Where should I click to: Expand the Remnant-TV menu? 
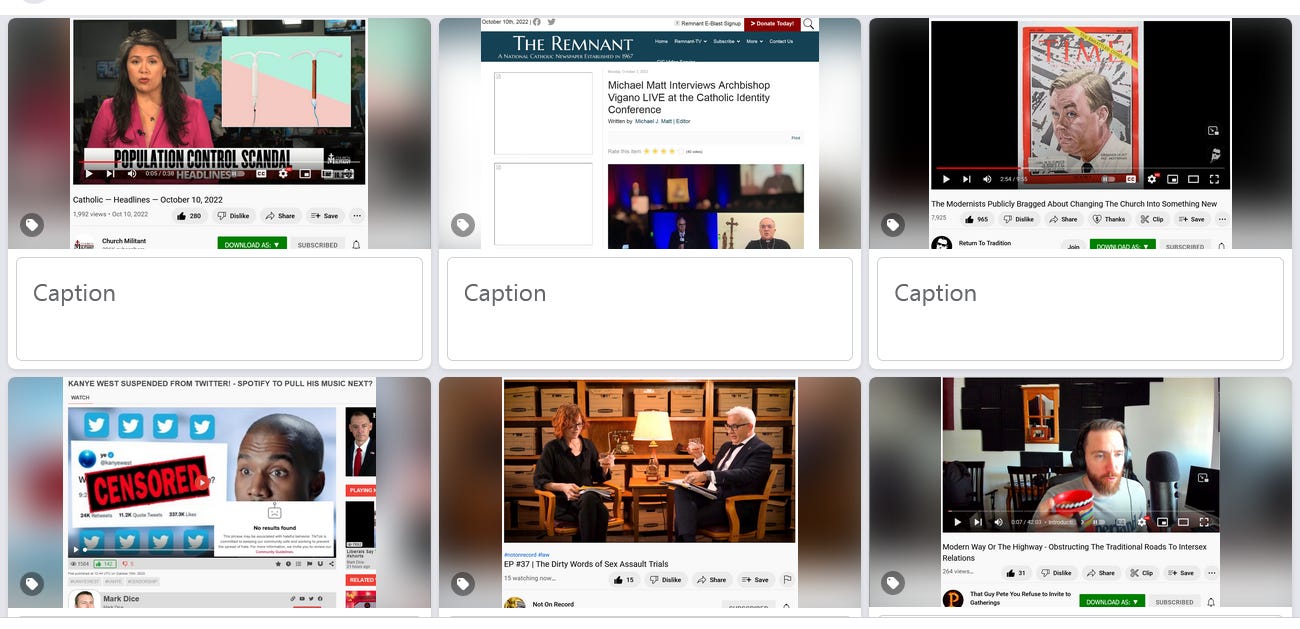tap(690, 41)
